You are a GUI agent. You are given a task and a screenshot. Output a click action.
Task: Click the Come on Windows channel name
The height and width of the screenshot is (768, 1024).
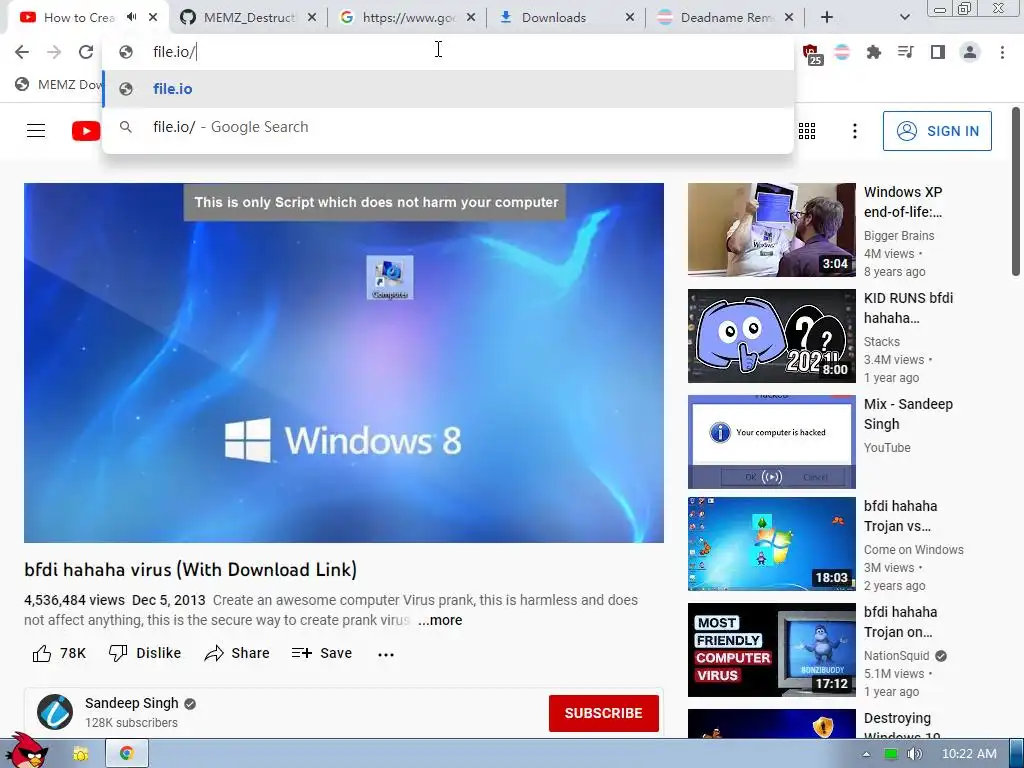914,550
